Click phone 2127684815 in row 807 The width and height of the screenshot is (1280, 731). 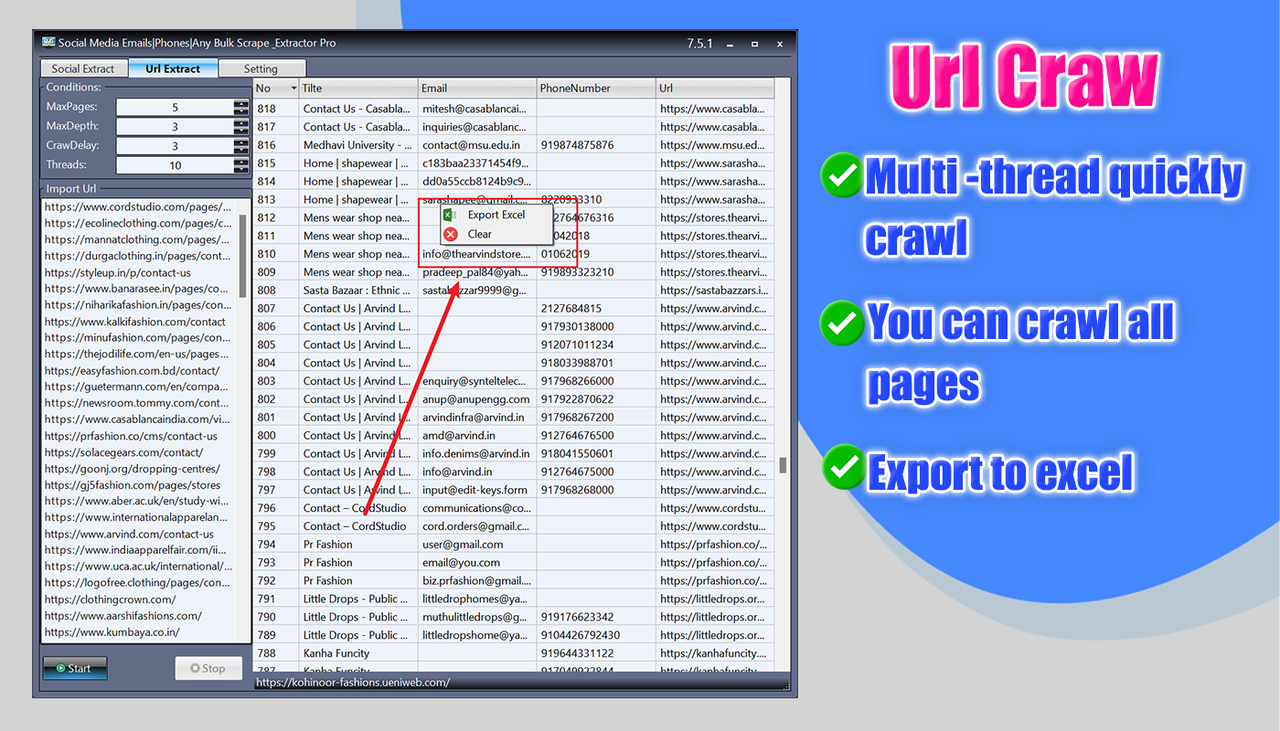[x=571, y=308]
